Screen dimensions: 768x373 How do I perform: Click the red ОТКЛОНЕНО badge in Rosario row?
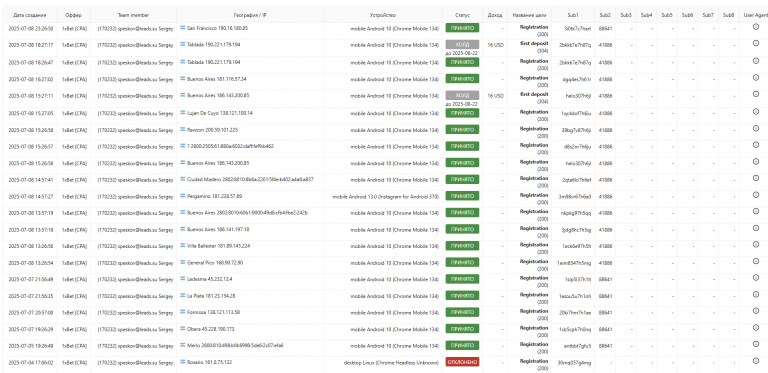tap(462, 362)
